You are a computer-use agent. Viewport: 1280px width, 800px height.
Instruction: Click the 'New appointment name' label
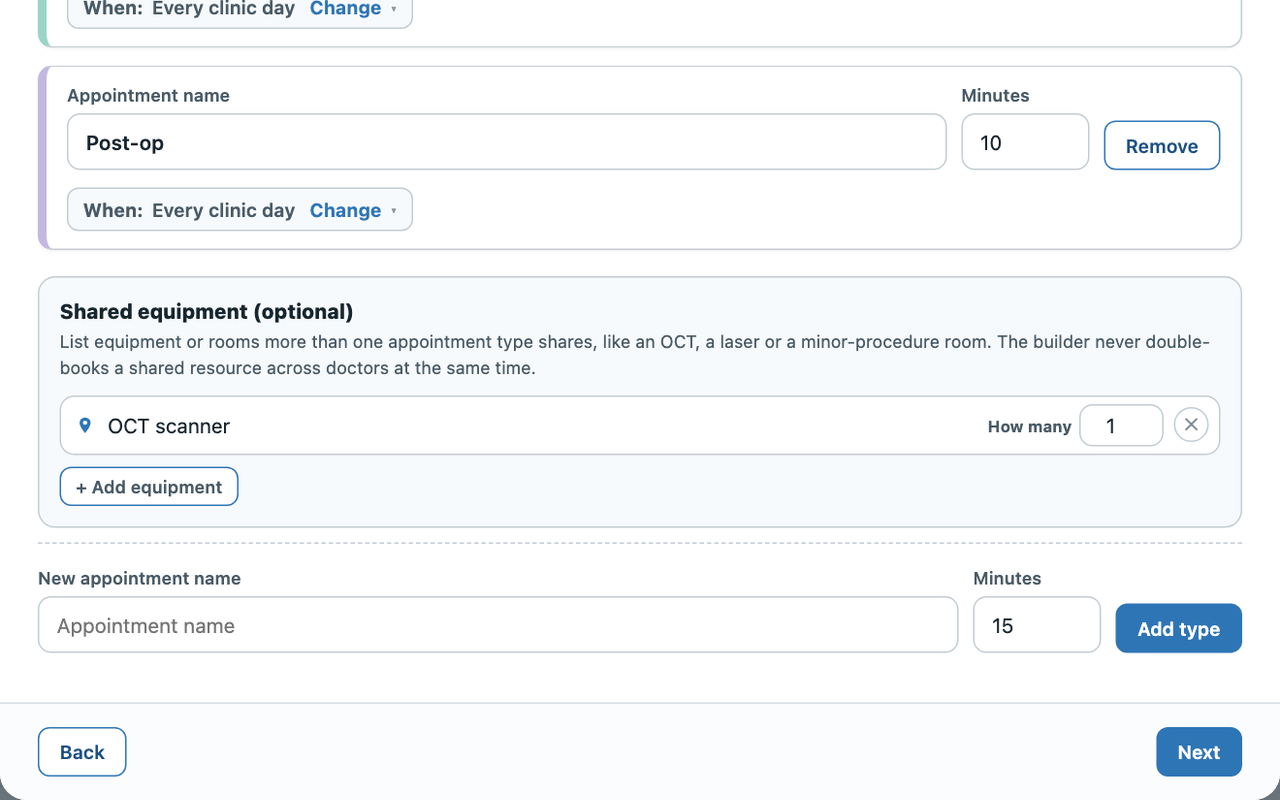click(x=139, y=578)
